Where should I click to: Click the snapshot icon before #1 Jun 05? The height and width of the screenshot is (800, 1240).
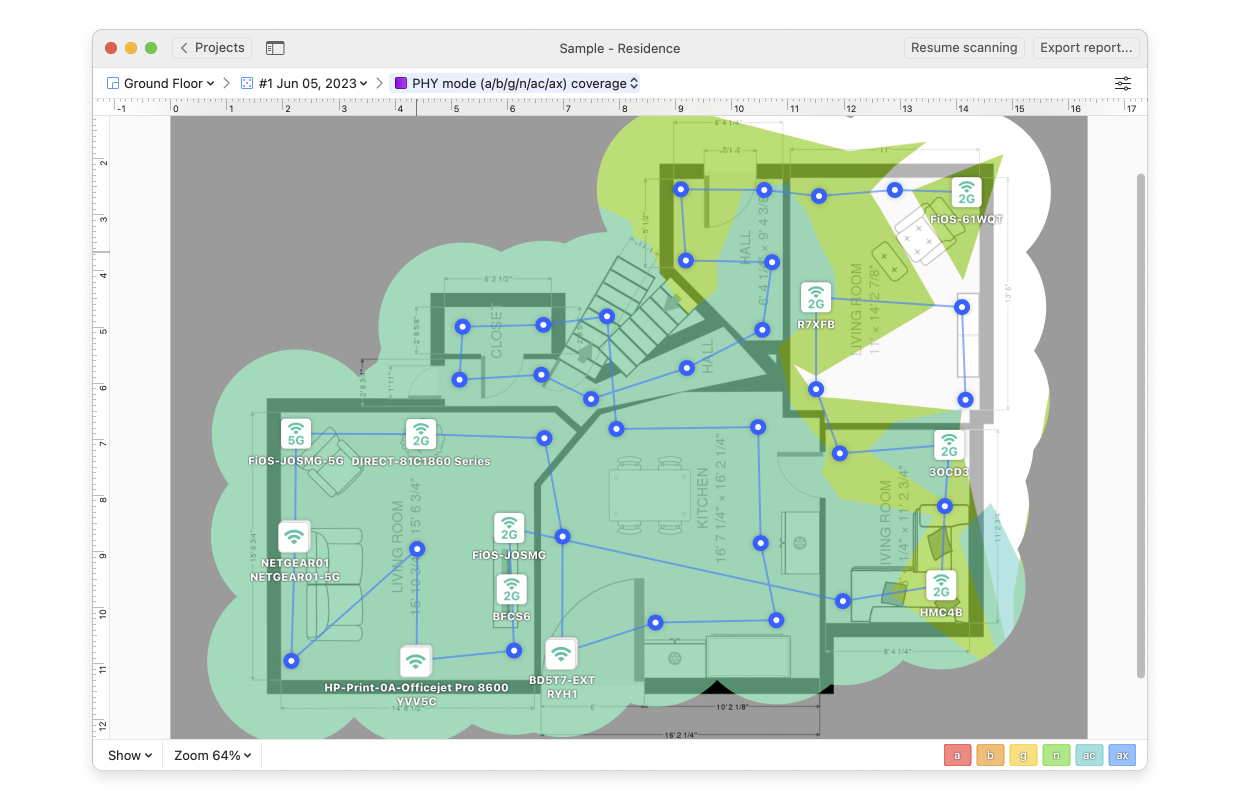click(x=247, y=84)
